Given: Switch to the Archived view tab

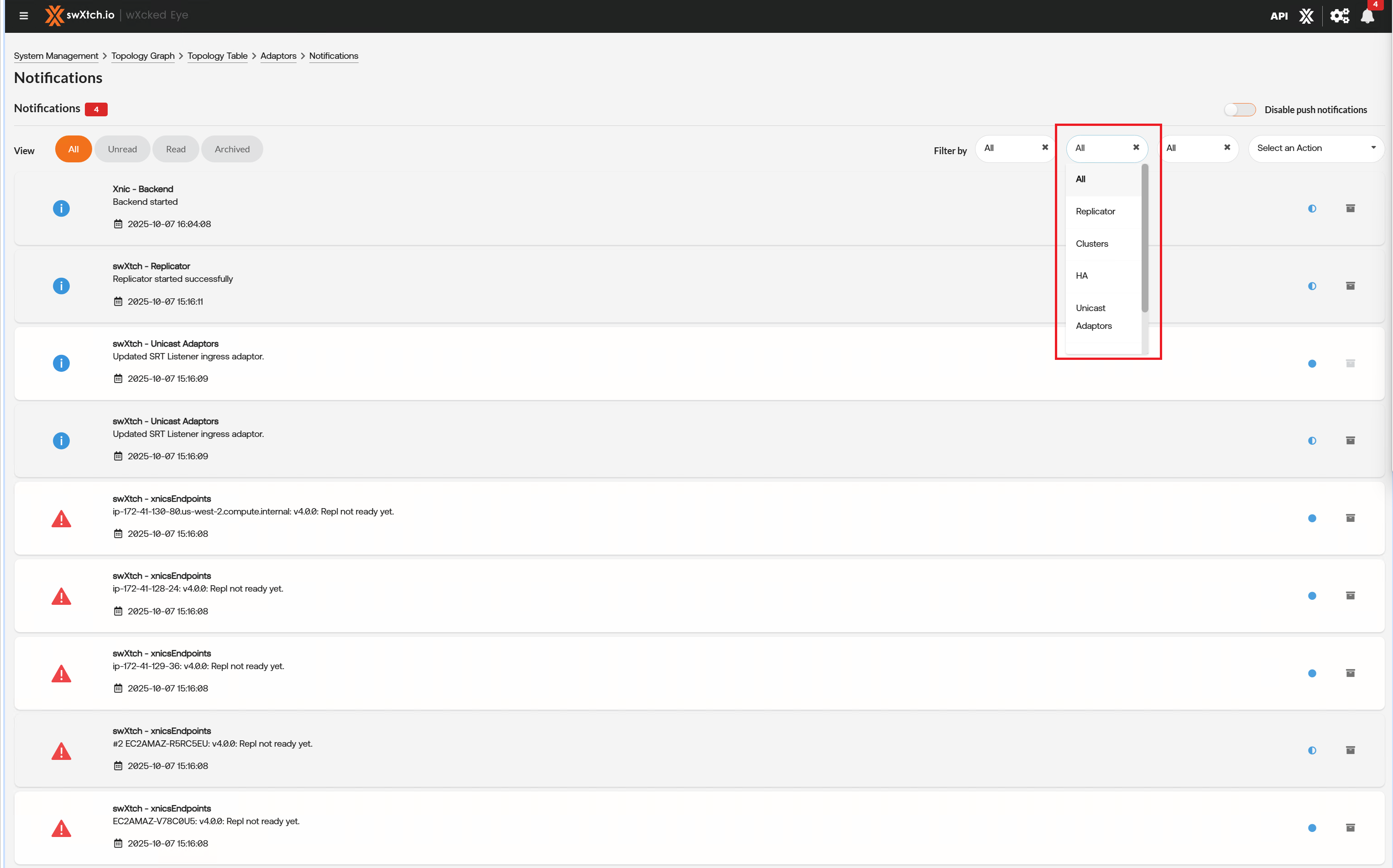Looking at the screenshot, I should point(232,149).
